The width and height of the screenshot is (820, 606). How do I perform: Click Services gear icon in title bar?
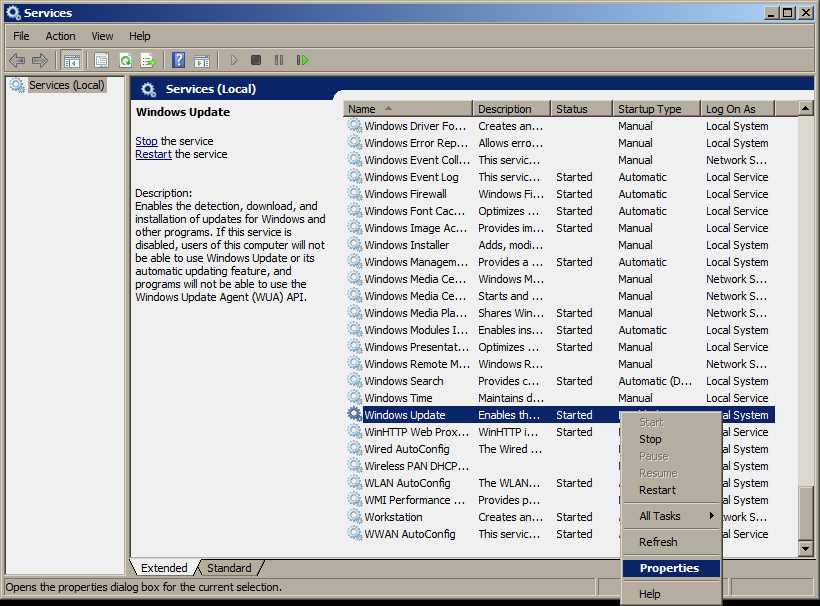(x=13, y=12)
